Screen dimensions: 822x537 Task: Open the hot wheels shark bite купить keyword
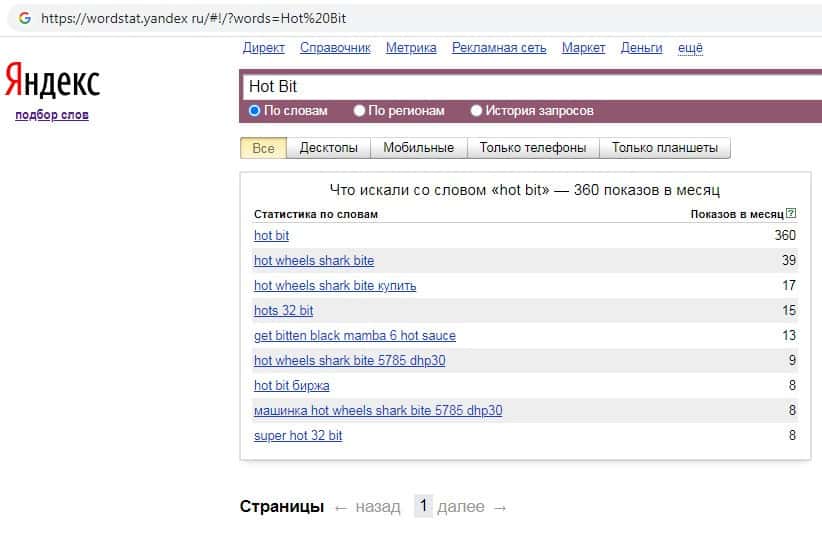pyautogui.click(x=335, y=285)
